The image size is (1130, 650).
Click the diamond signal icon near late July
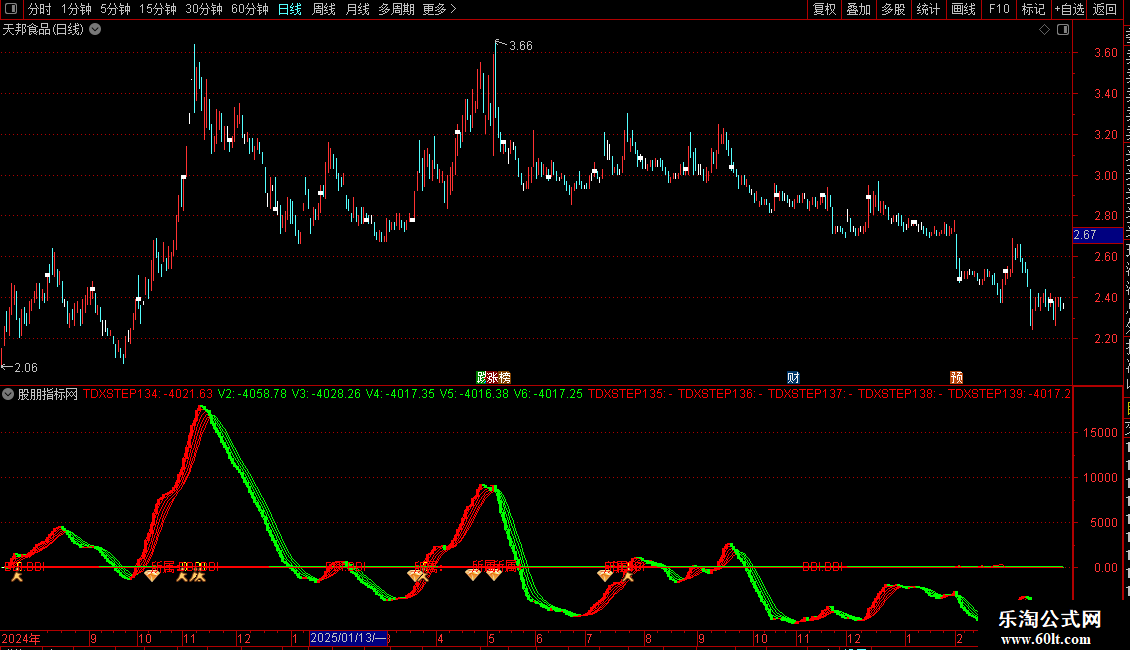click(605, 575)
